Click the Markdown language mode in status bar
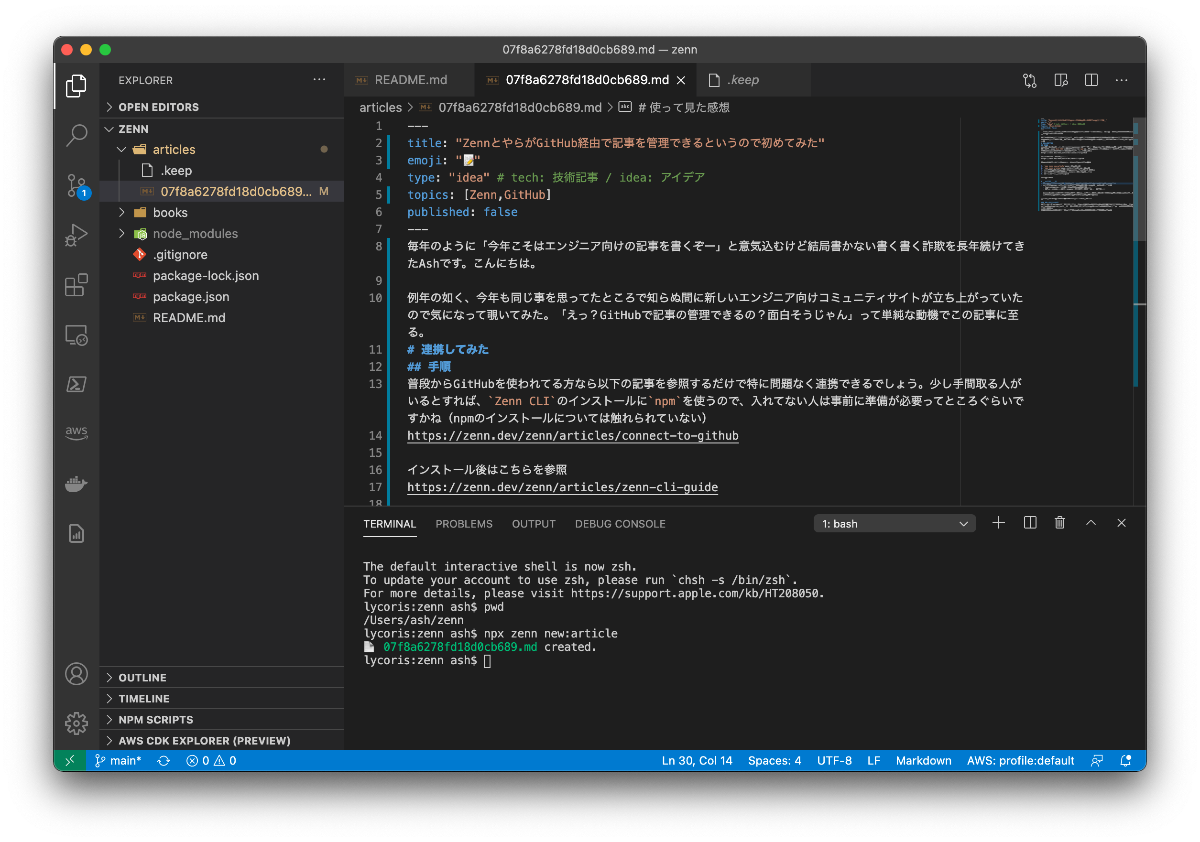Image resolution: width=1200 pixels, height=842 pixels. (923, 761)
